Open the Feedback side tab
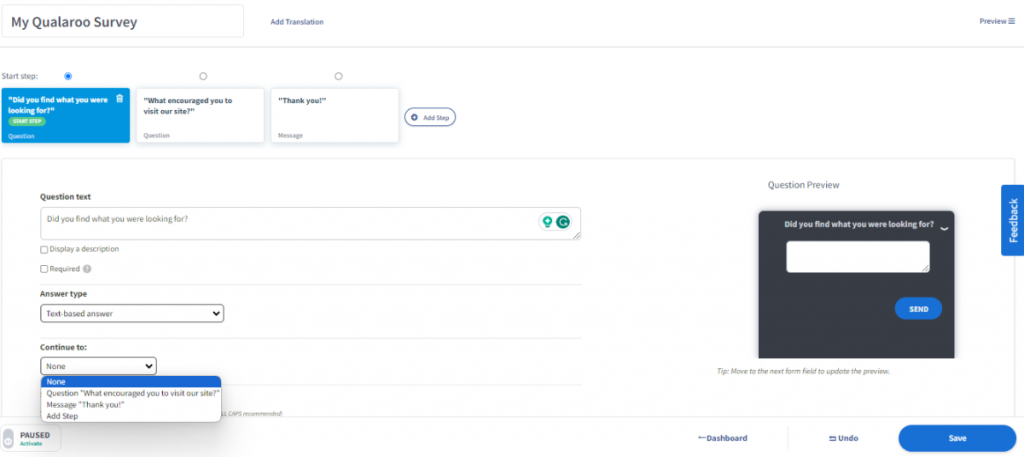The height and width of the screenshot is (457, 1024). pos(1012,220)
